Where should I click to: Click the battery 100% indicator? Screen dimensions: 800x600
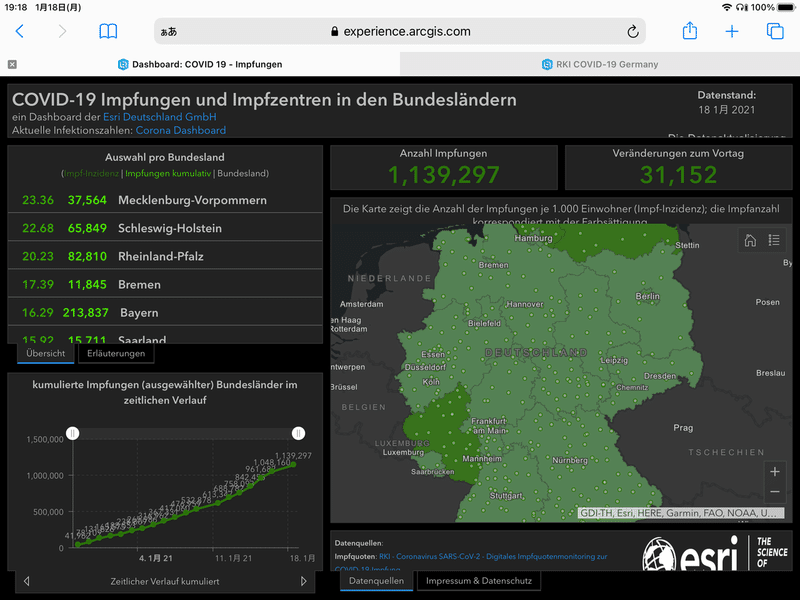pos(772,7)
